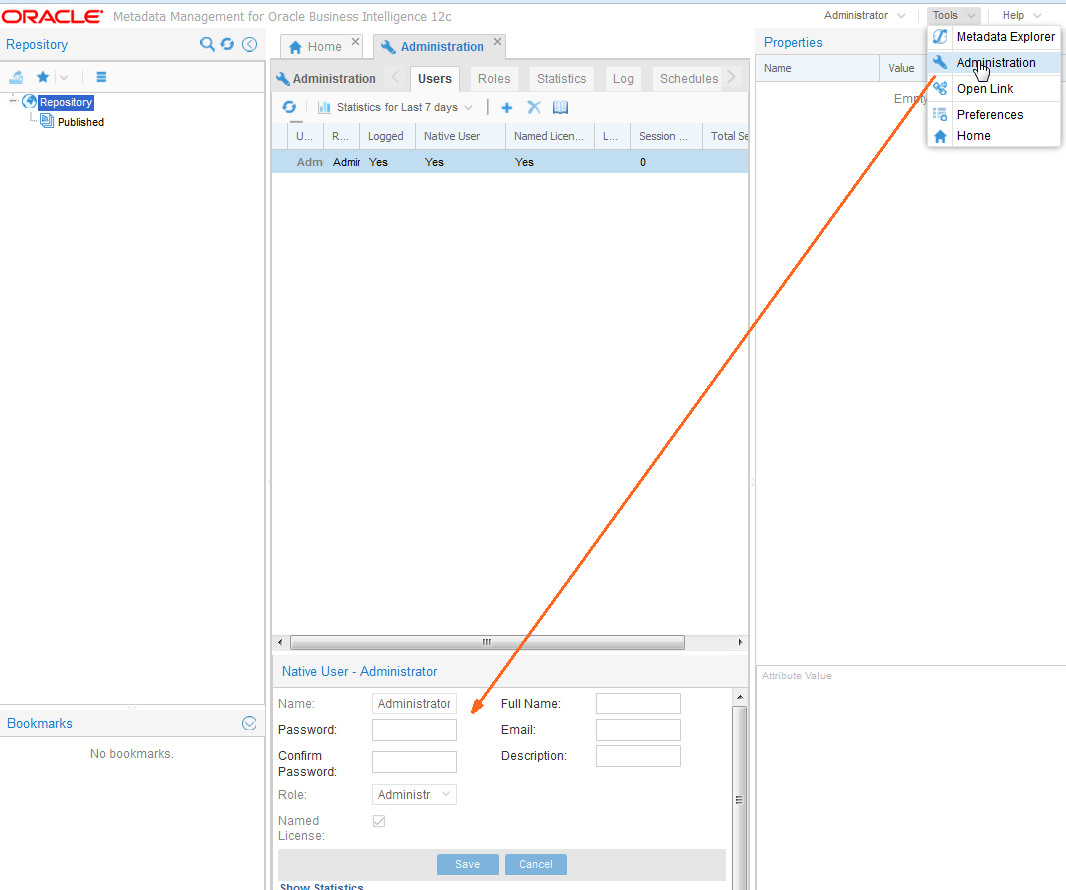Click the Full Name input field
Viewport: 1066px width, 890px height.
click(x=638, y=704)
